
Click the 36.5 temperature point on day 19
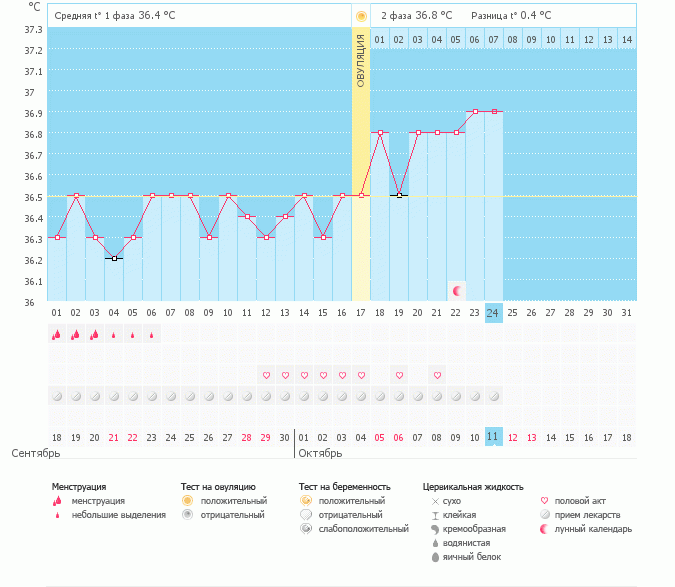(x=399, y=195)
